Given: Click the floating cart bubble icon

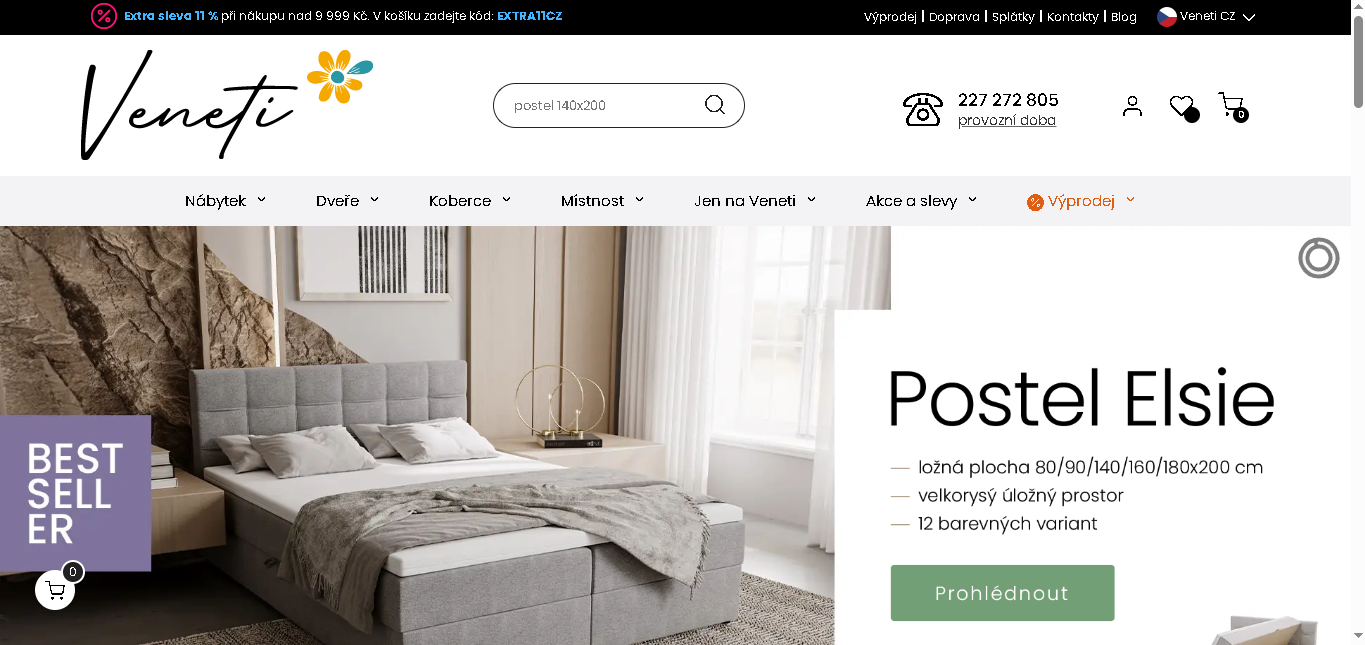Looking at the screenshot, I should coord(55,589).
